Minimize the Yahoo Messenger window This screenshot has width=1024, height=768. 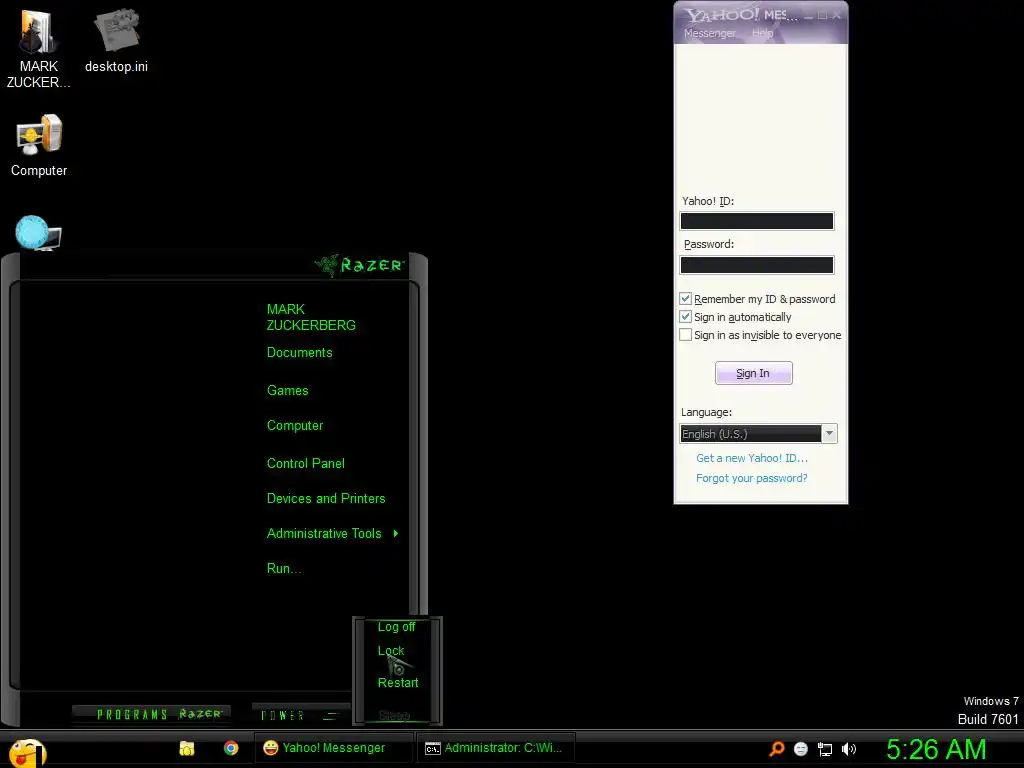tap(809, 15)
